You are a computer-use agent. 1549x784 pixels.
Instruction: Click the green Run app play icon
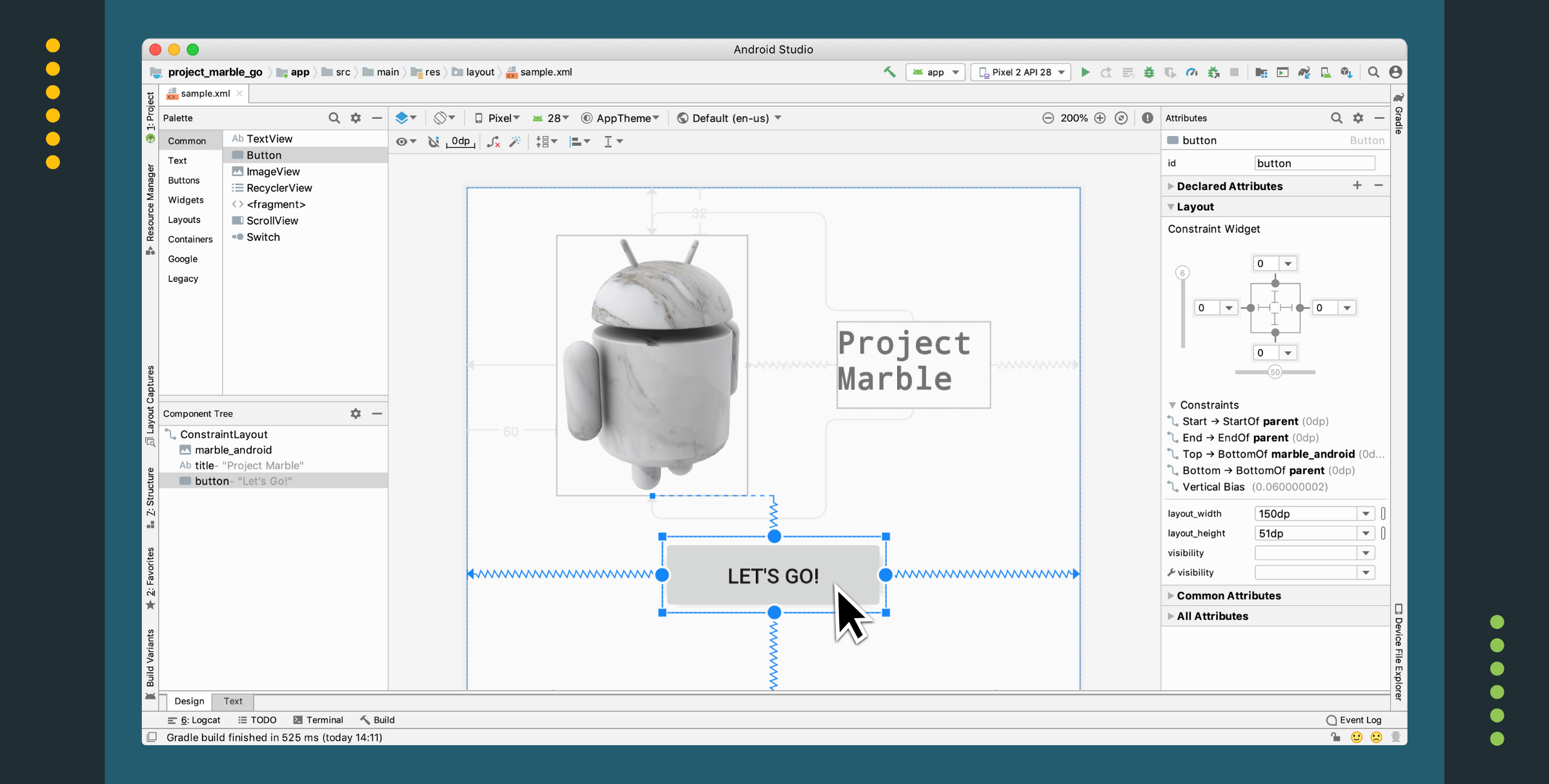click(1085, 72)
